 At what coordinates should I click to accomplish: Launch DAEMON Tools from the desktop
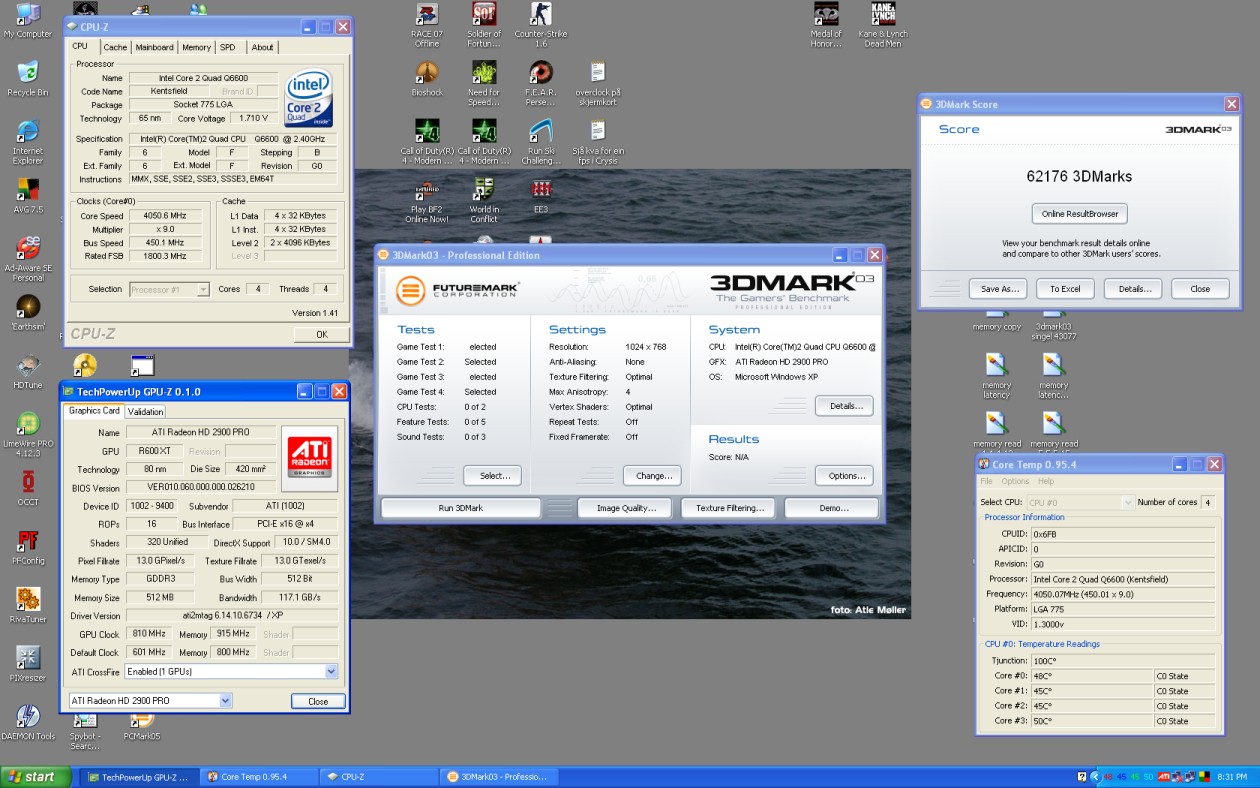28,722
